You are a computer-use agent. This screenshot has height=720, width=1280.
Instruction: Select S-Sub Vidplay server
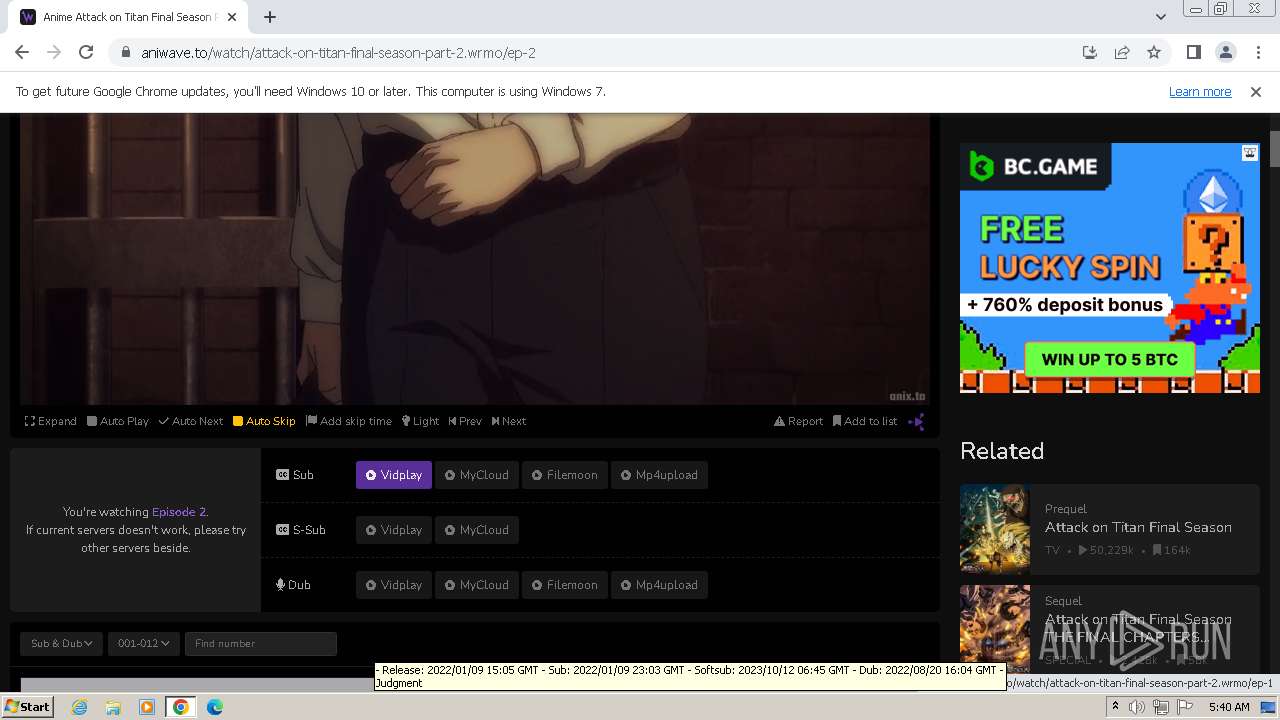coord(394,530)
